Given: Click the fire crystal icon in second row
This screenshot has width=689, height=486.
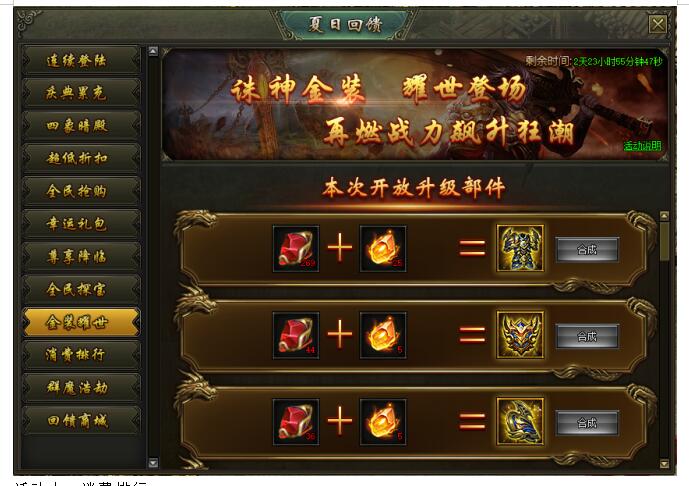Looking at the screenshot, I should pos(383,336).
